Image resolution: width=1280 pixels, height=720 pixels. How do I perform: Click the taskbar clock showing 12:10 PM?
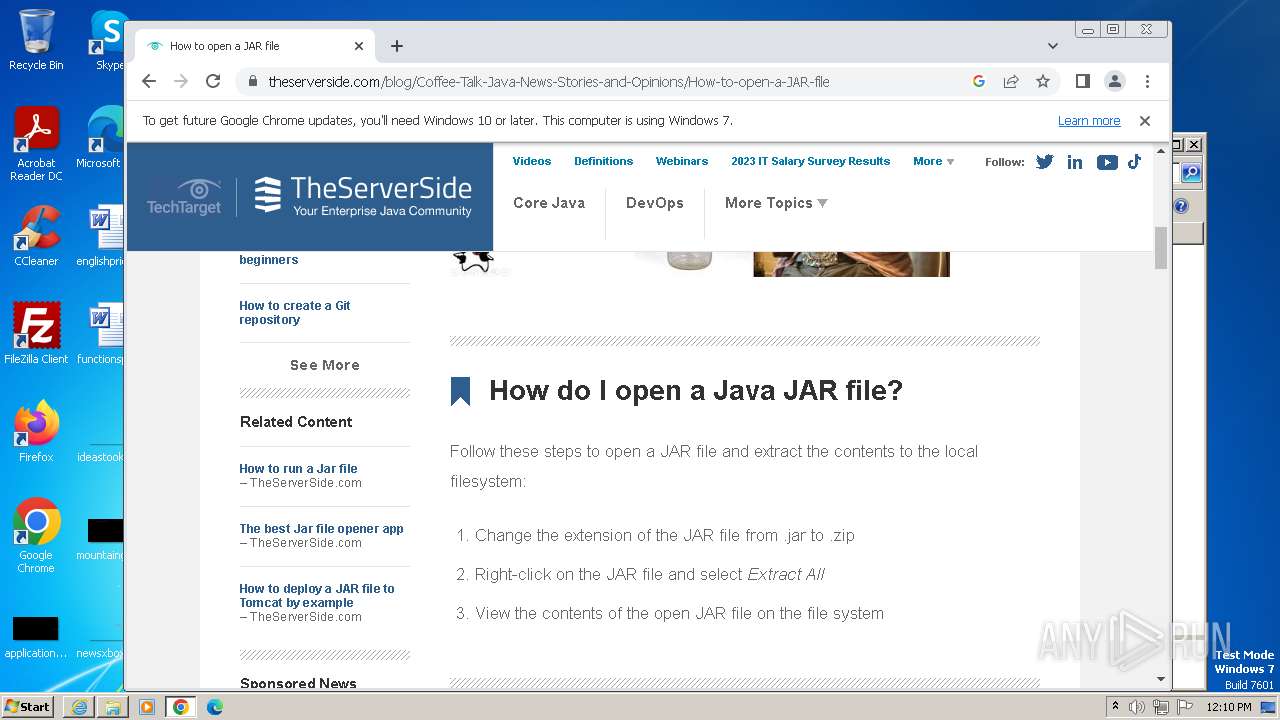point(1229,707)
